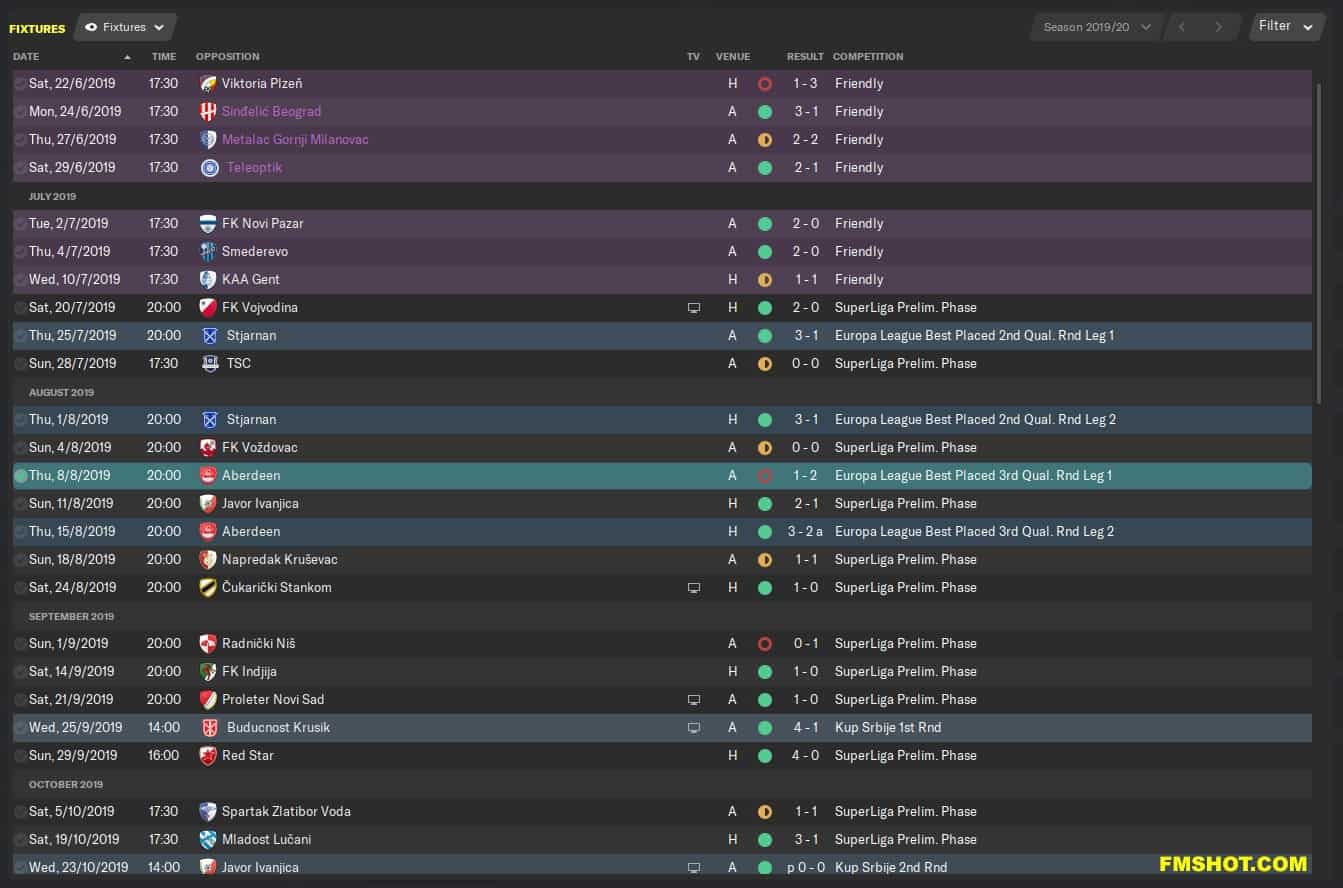Open Sinđelić Beograd team link

pyautogui.click(x=272, y=112)
